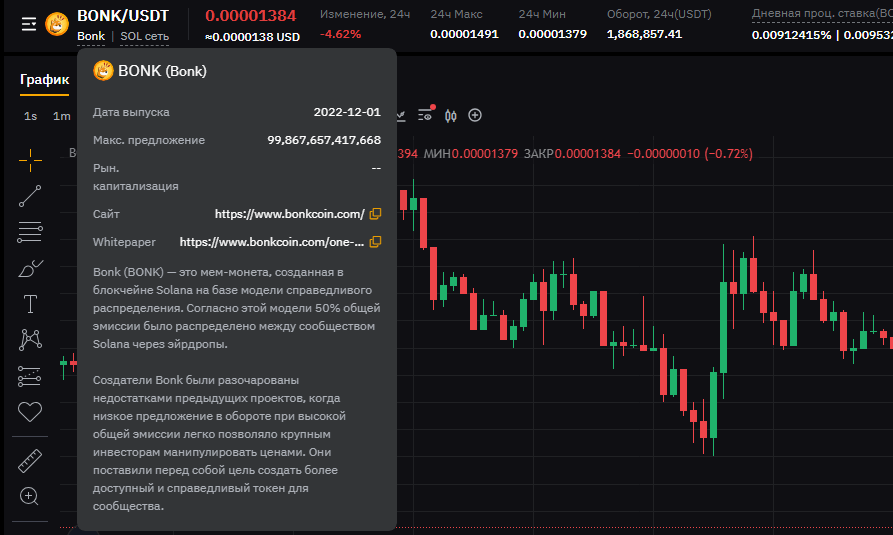Add a chart with the plus circle icon
The width and height of the screenshot is (893, 535).
point(475,115)
